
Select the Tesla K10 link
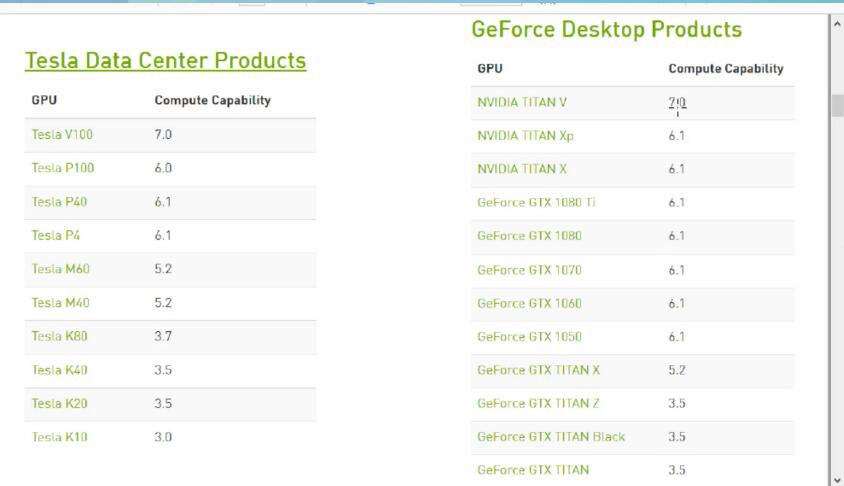pyautogui.click(x=59, y=437)
